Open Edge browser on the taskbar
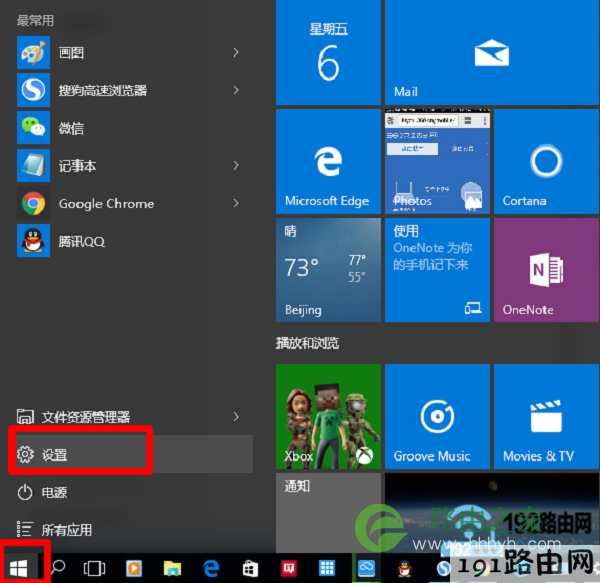This screenshot has height=583, width=600. click(211, 568)
